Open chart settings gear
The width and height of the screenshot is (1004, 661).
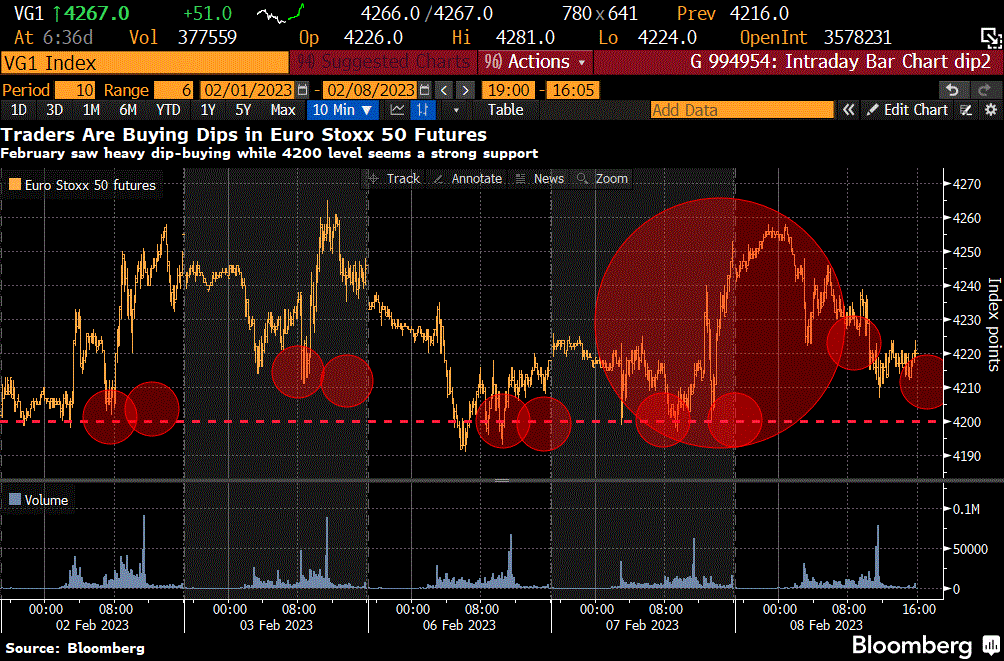pyautogui.click(x=991, y=110)
